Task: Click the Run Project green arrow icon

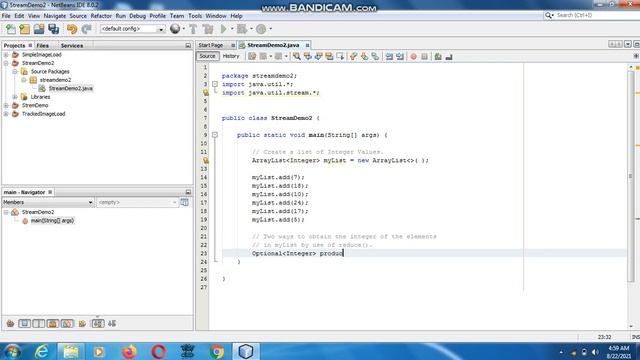Action: 224,29
